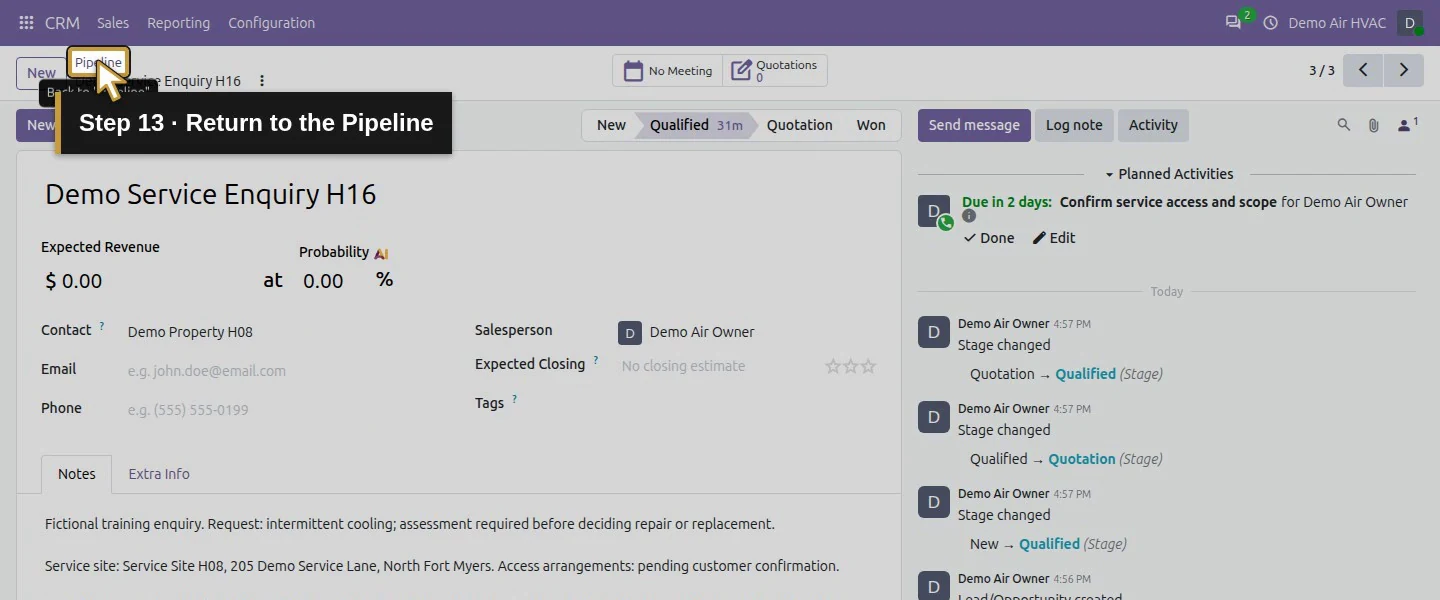Open the Tags selection field
The image size is (1440, 600).
point(748,404)
